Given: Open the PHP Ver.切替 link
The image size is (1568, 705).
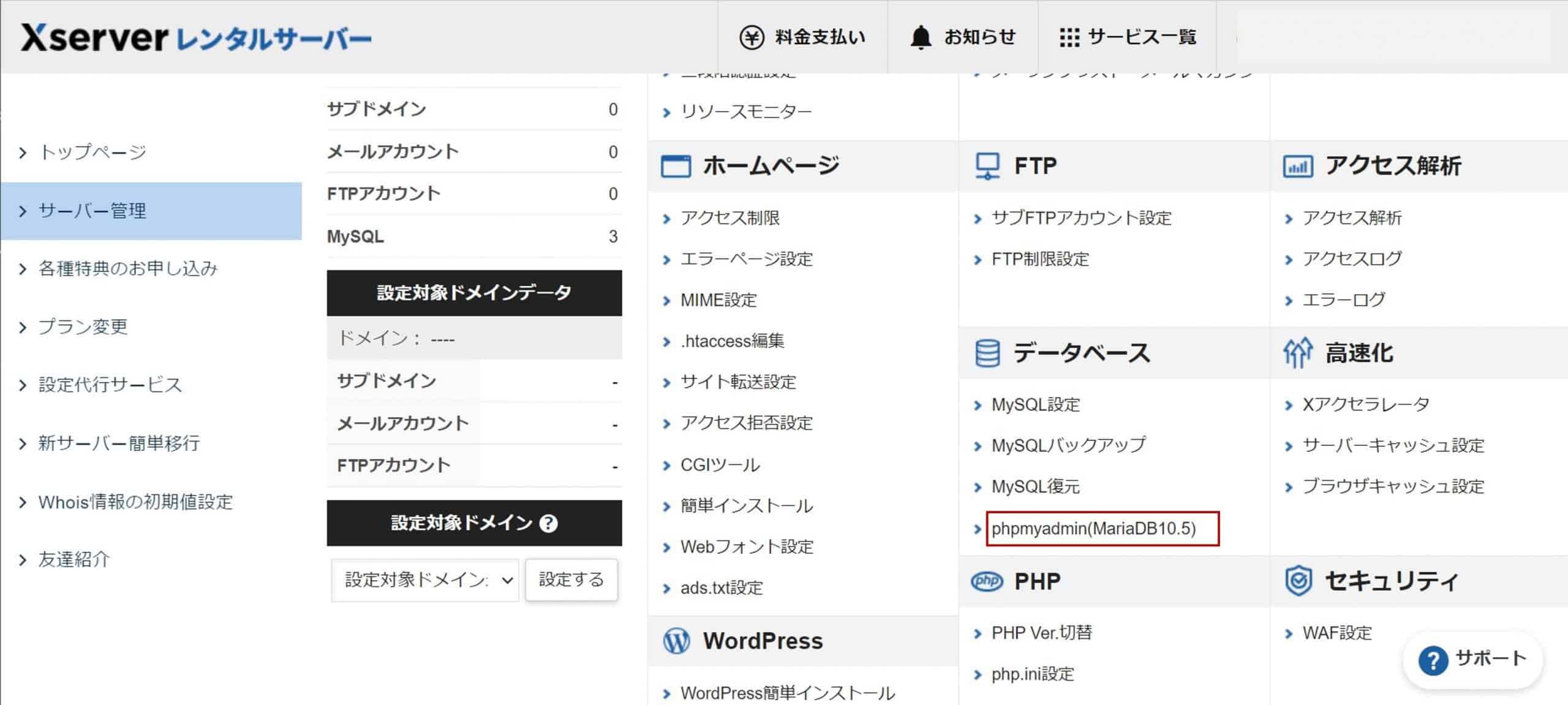Looking at the screenshot, I should tap(1042, 633).
